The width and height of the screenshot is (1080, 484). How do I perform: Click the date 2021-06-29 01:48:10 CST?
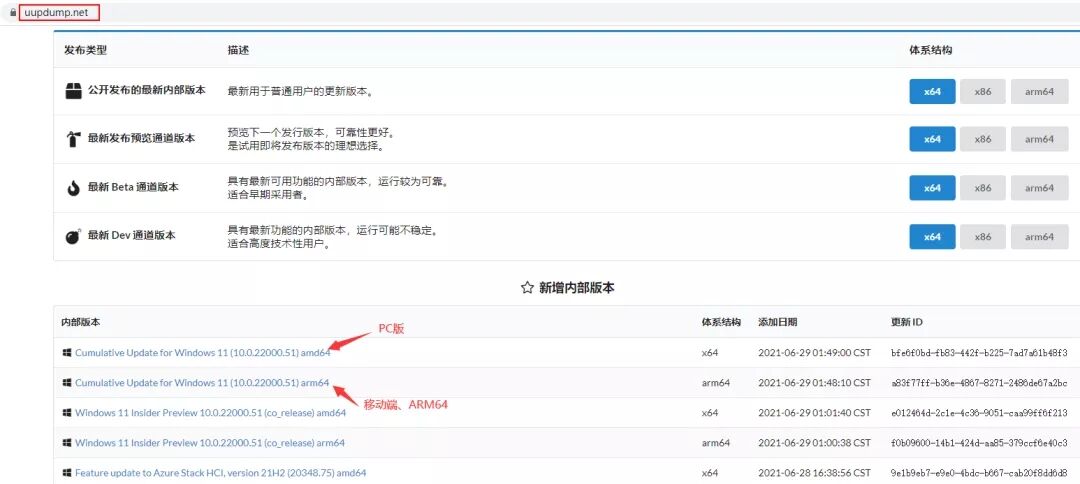(814, 383)
